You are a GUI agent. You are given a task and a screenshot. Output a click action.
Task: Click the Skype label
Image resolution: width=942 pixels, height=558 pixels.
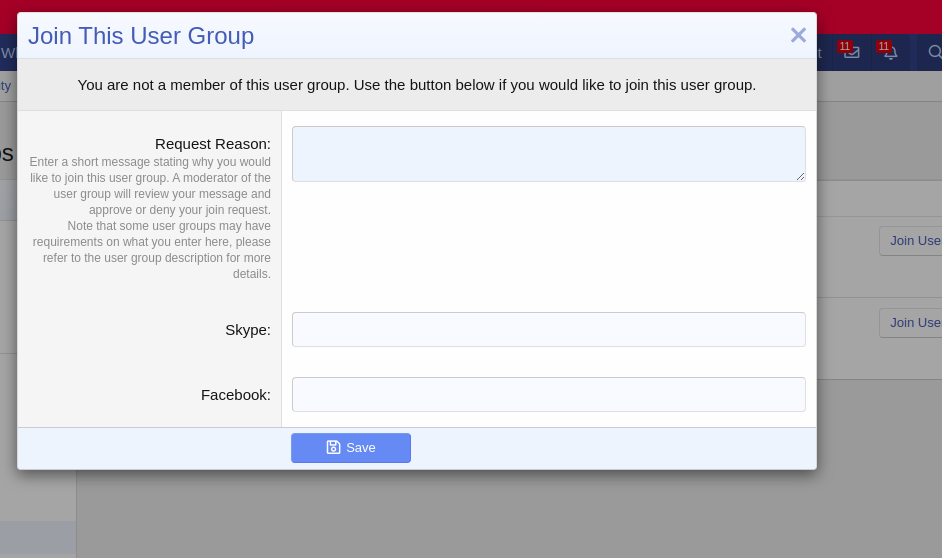click(x=247, y=330)
